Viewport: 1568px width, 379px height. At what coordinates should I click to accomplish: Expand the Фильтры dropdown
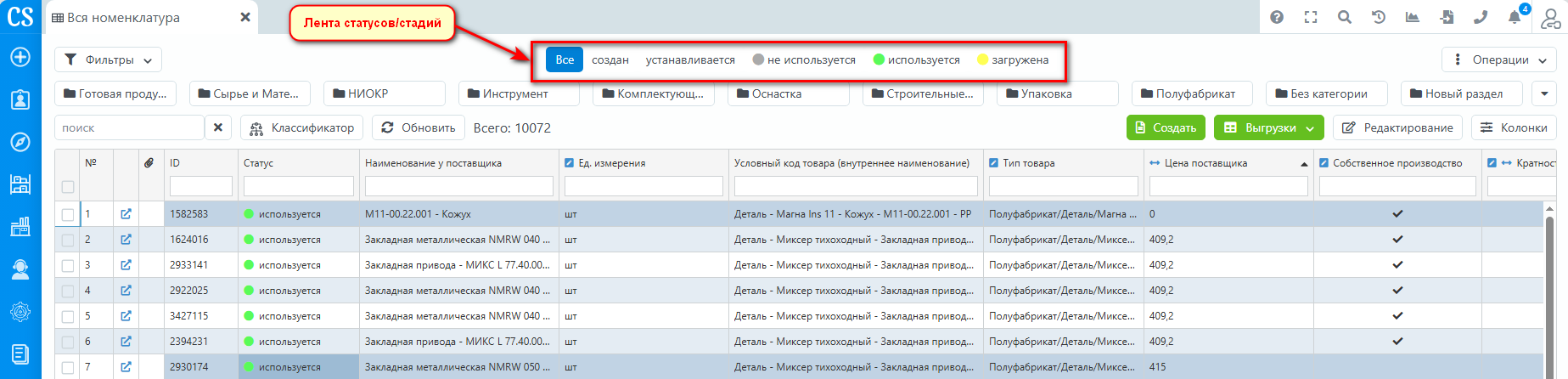point(109,60)
